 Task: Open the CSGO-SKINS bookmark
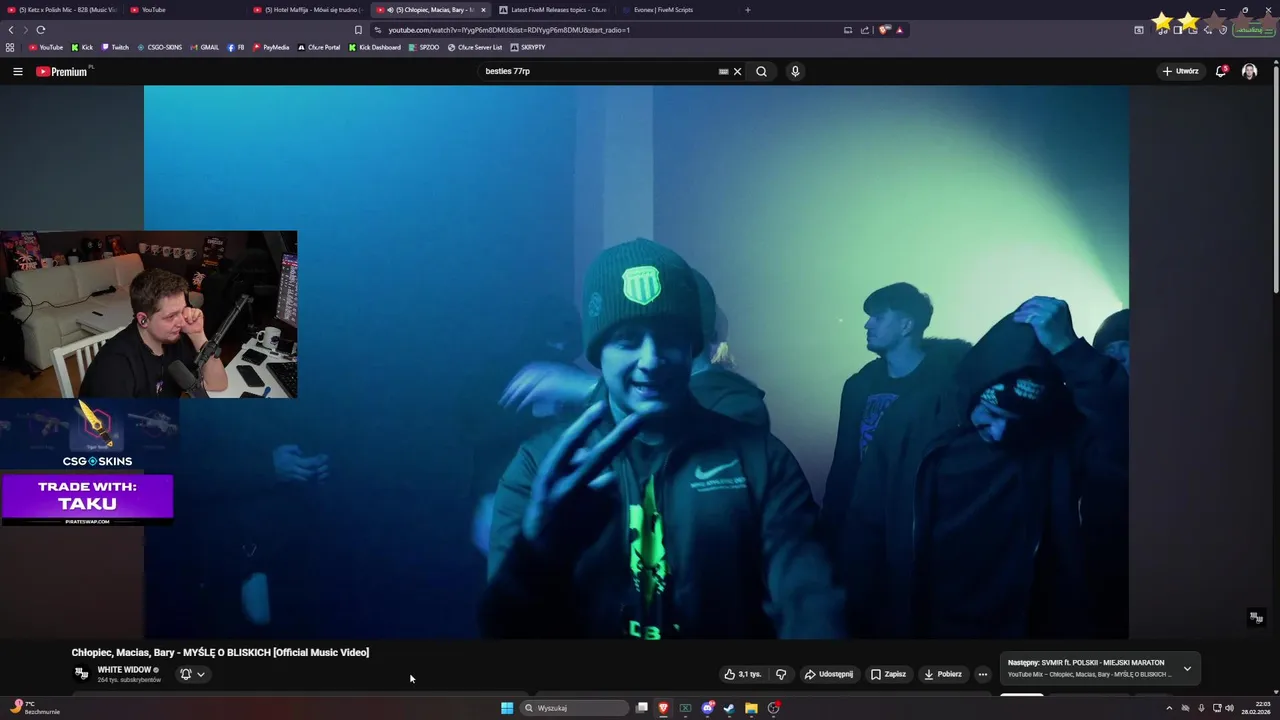tap(160, 47)
